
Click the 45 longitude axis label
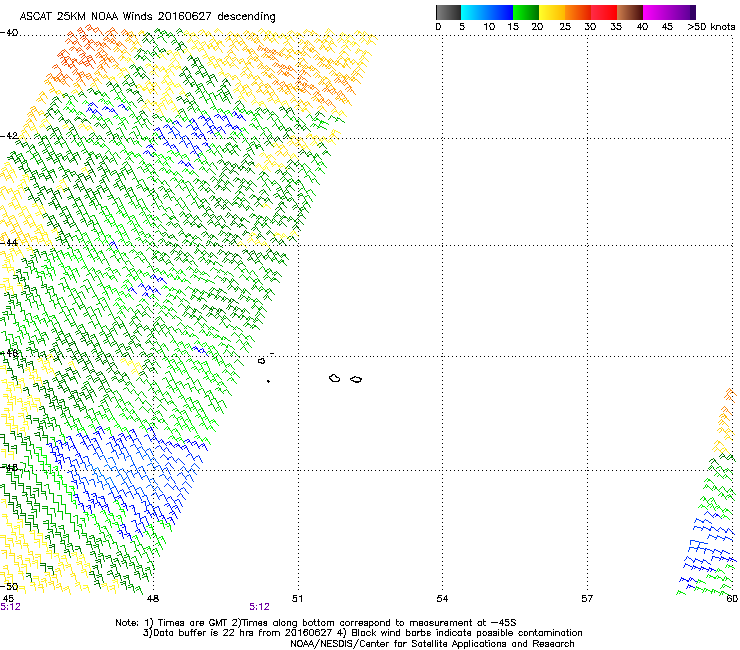tap(8, 599)
